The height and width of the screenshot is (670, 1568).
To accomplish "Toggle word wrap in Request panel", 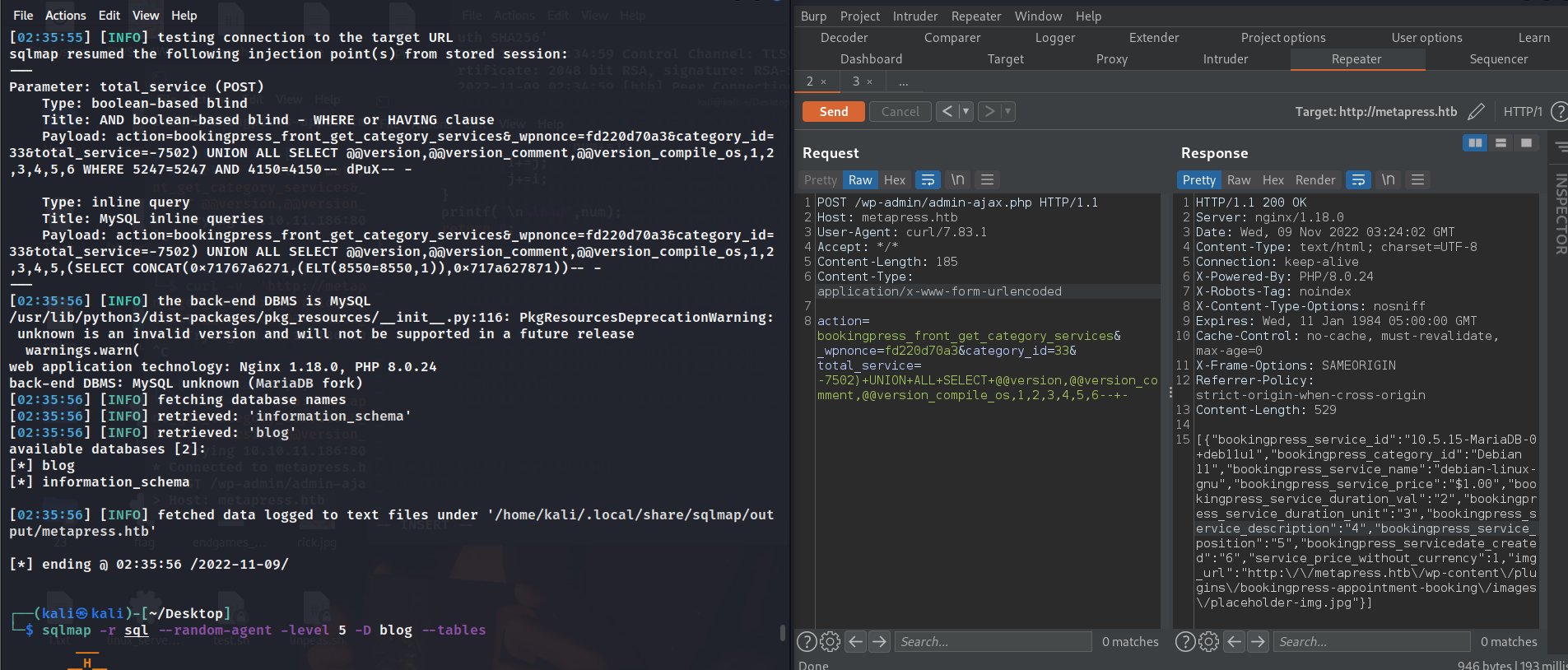I will (928, 180).
